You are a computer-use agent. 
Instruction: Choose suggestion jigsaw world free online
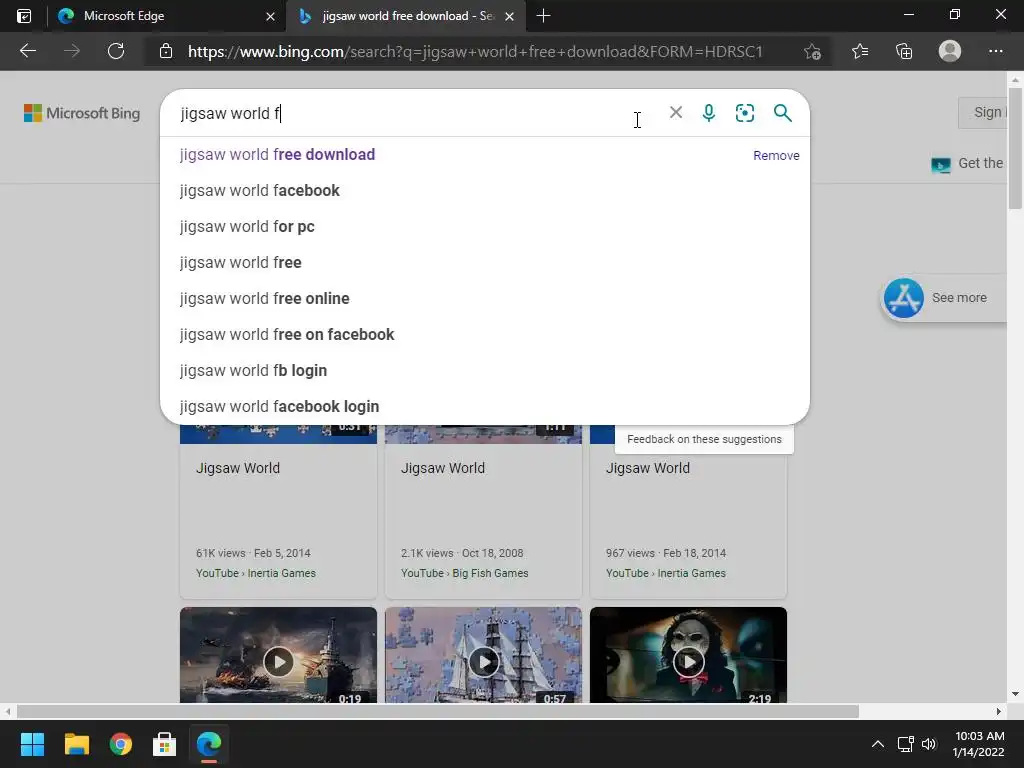tap(485, 298)
